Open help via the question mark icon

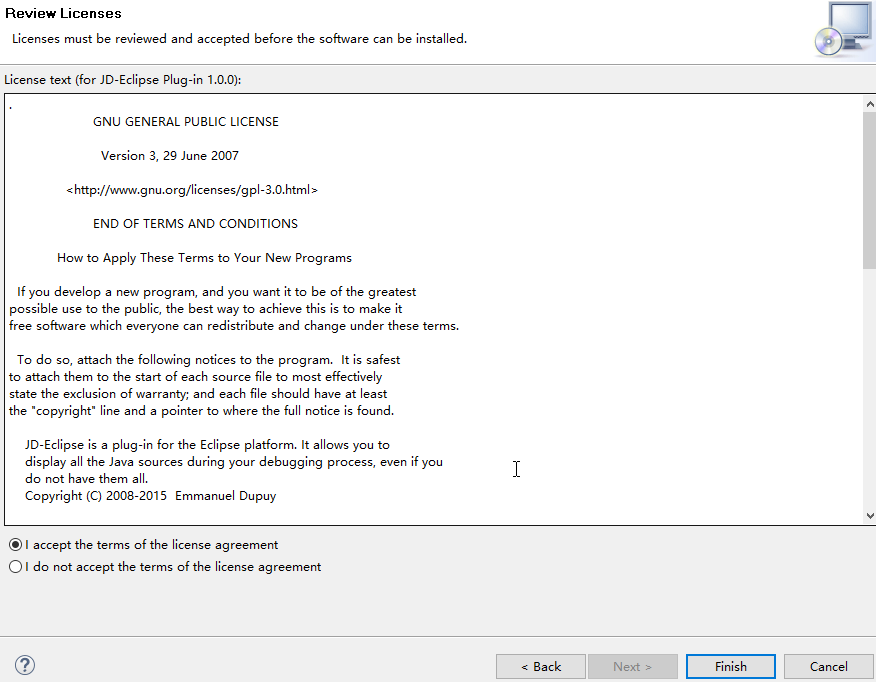[24, 664]
